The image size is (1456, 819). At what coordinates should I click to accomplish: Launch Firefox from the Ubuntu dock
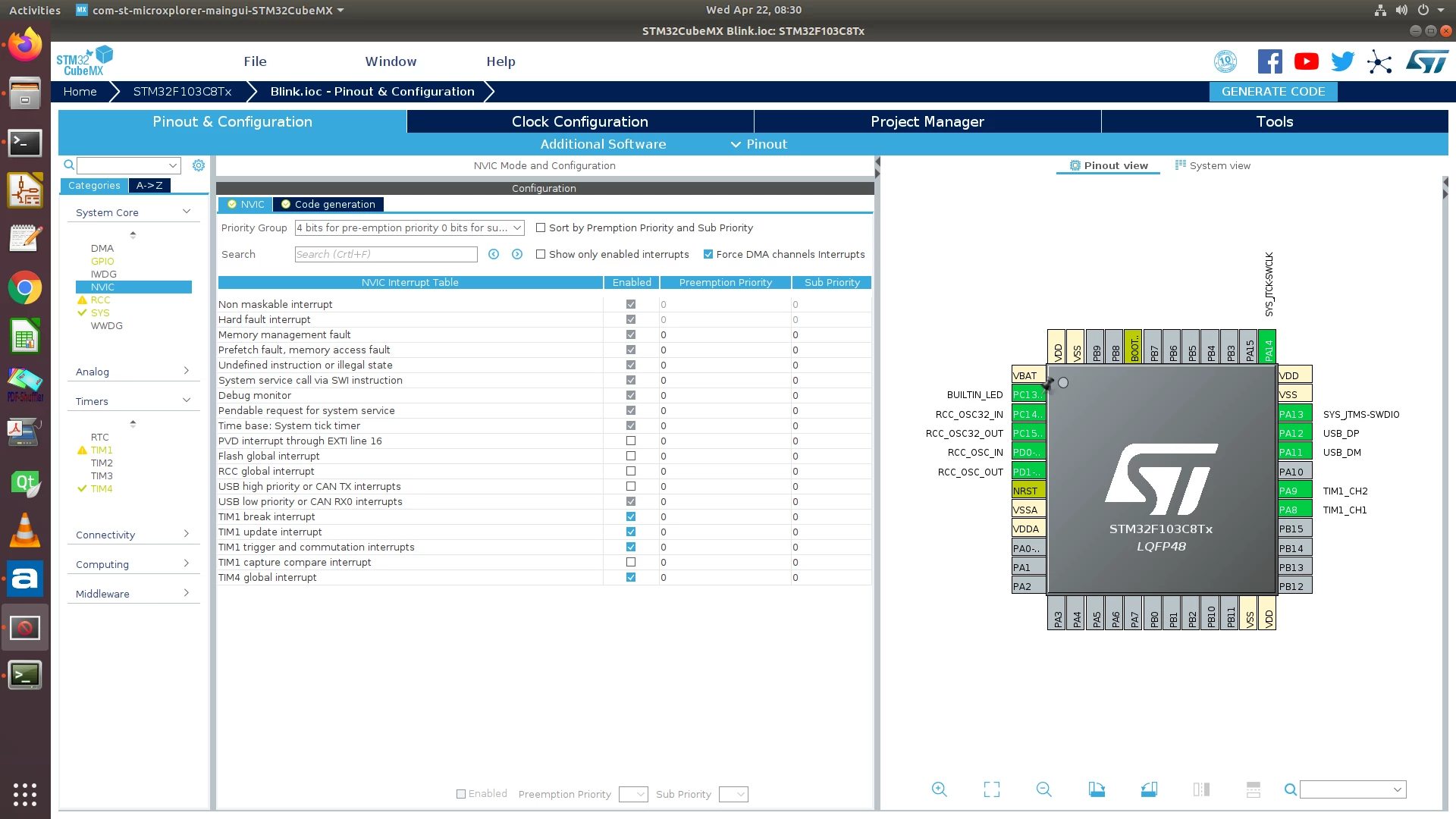(25, 45)
